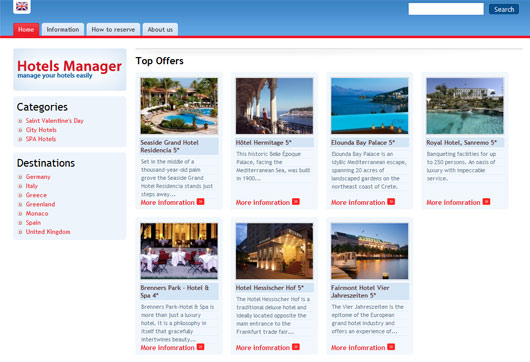Expand the United Kingdom destination bullet
The width and height of the screenshot is (530, 362).
20,232
